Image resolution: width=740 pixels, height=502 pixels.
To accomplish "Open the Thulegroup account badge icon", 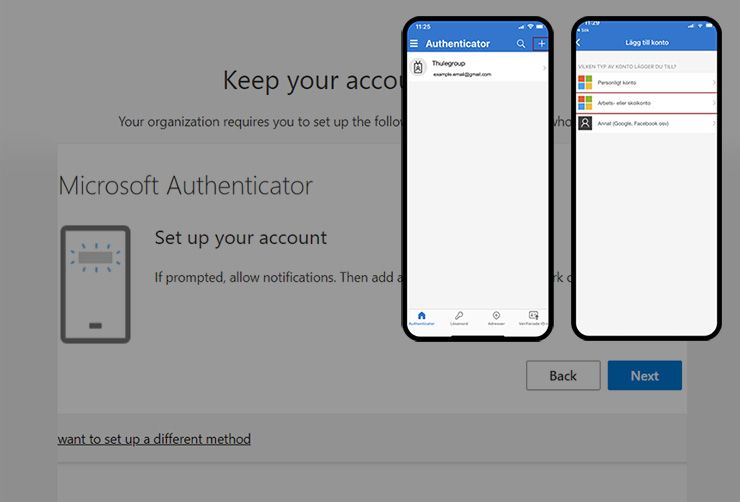I will click(418, 67).
